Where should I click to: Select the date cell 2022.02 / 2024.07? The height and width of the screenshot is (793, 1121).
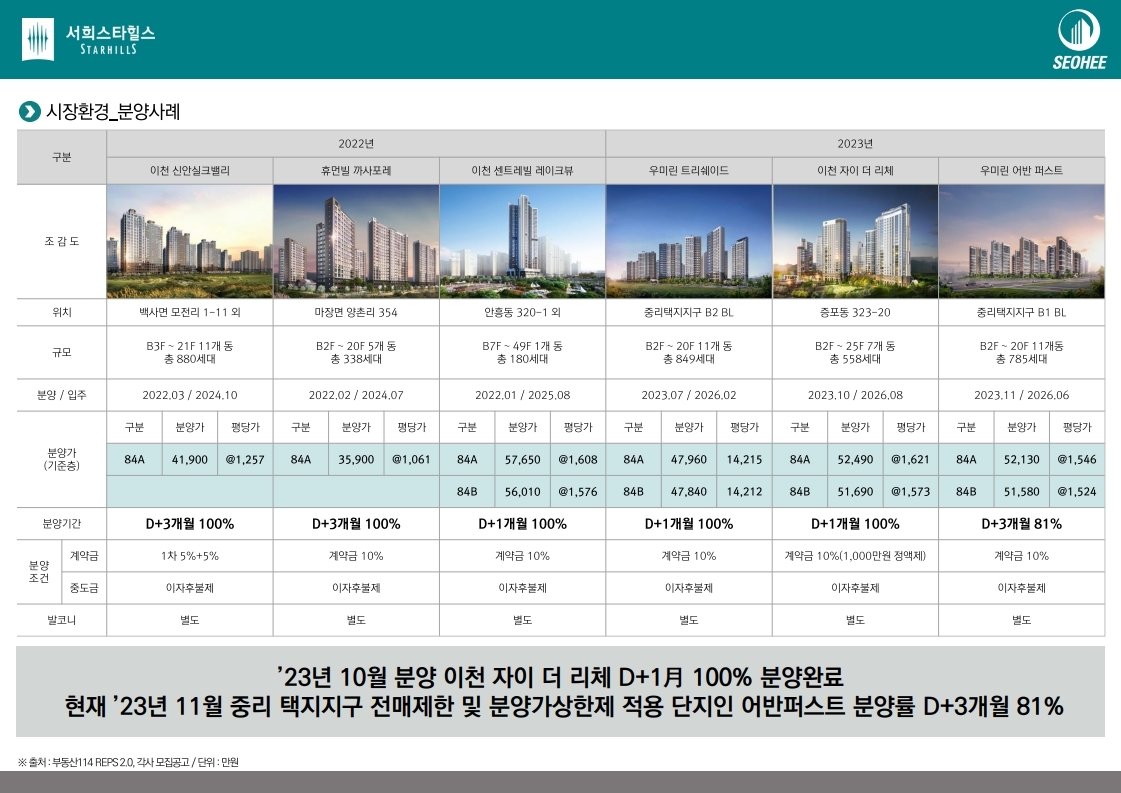click(356, 395)
